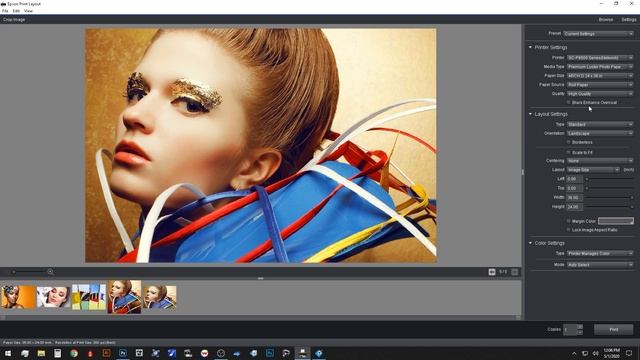The width and height of the screenshot is (640, 360).
Task: Launch Google Chrome from the taskbar
Action: click(x=74, y=353)
